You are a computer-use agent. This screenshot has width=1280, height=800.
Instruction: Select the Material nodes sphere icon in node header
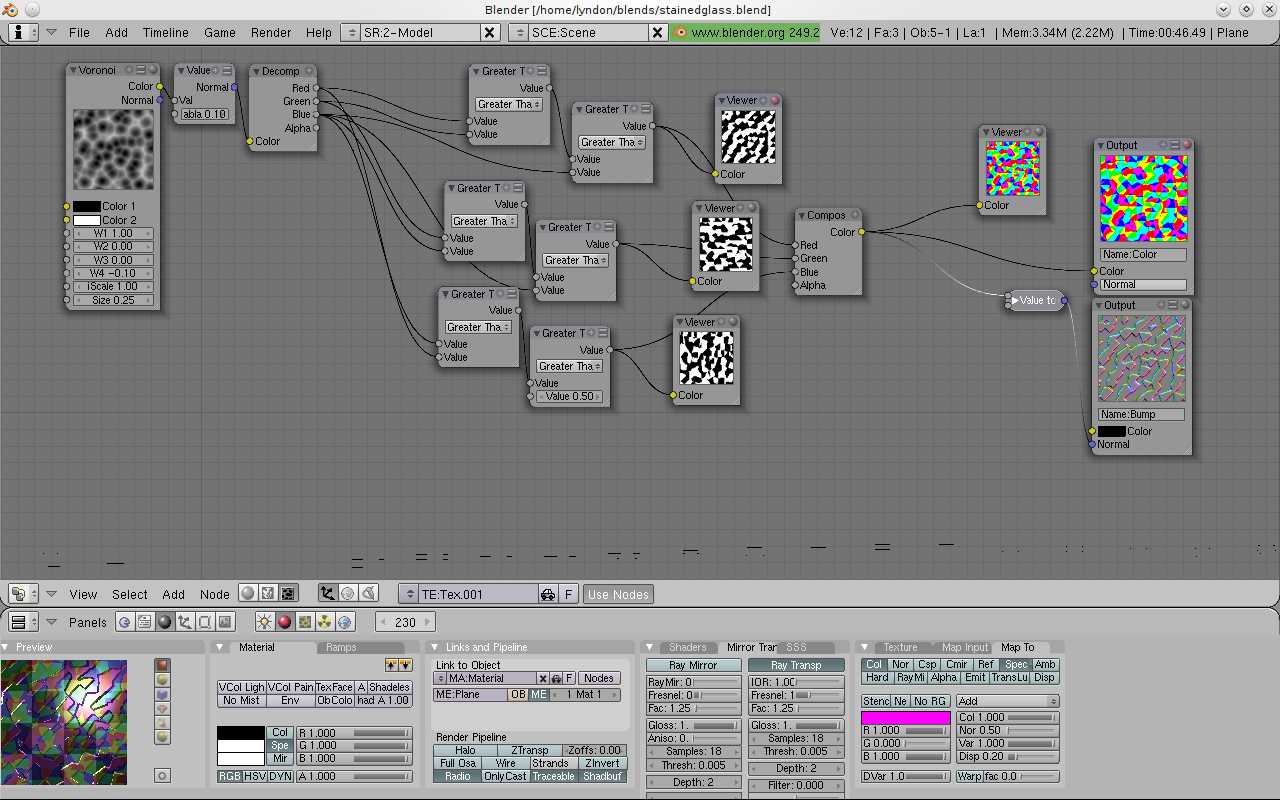coord(248,592)
